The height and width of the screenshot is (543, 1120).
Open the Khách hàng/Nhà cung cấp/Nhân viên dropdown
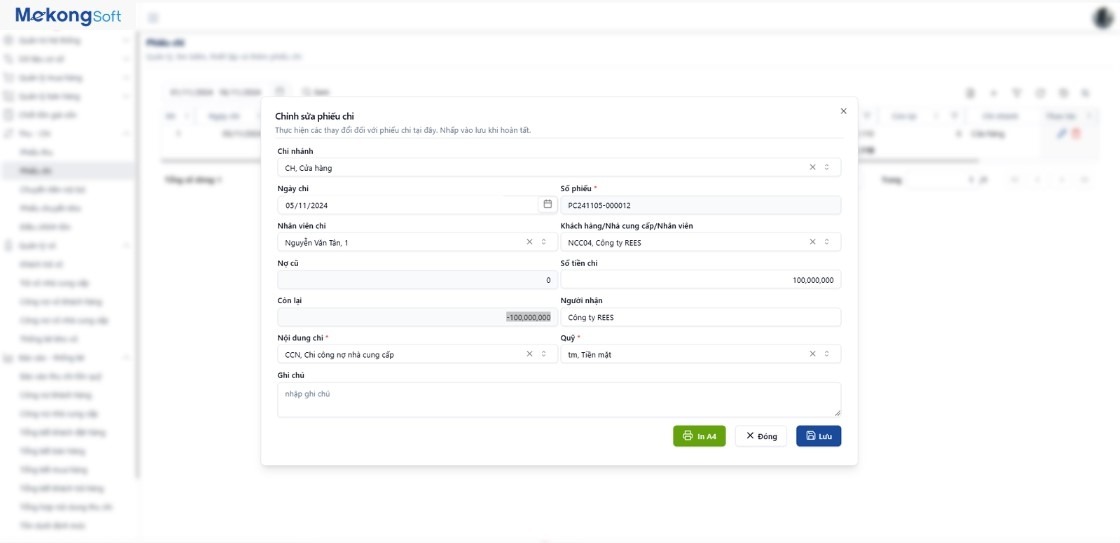[x=827, y=242]
